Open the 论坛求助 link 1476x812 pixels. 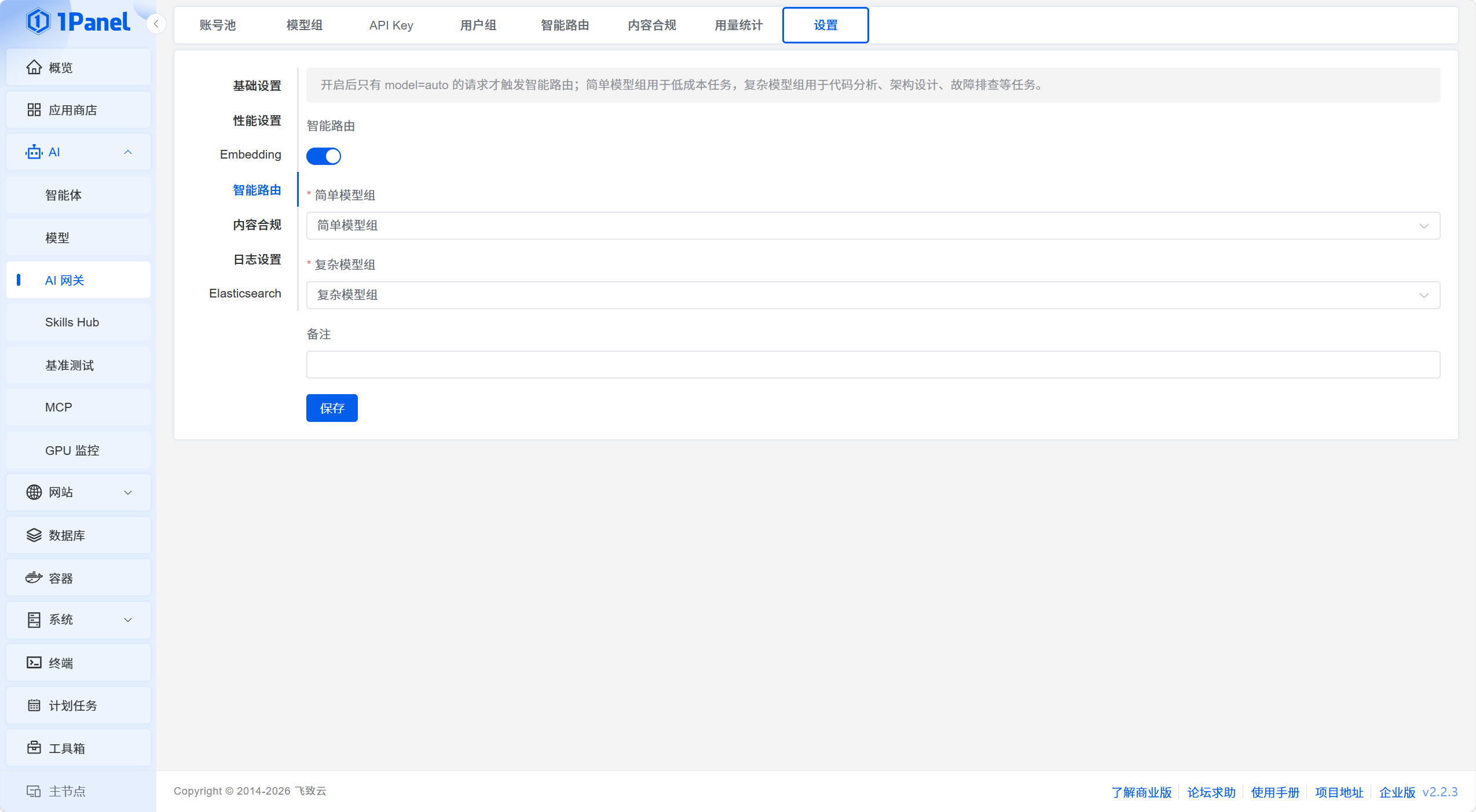1211,792
